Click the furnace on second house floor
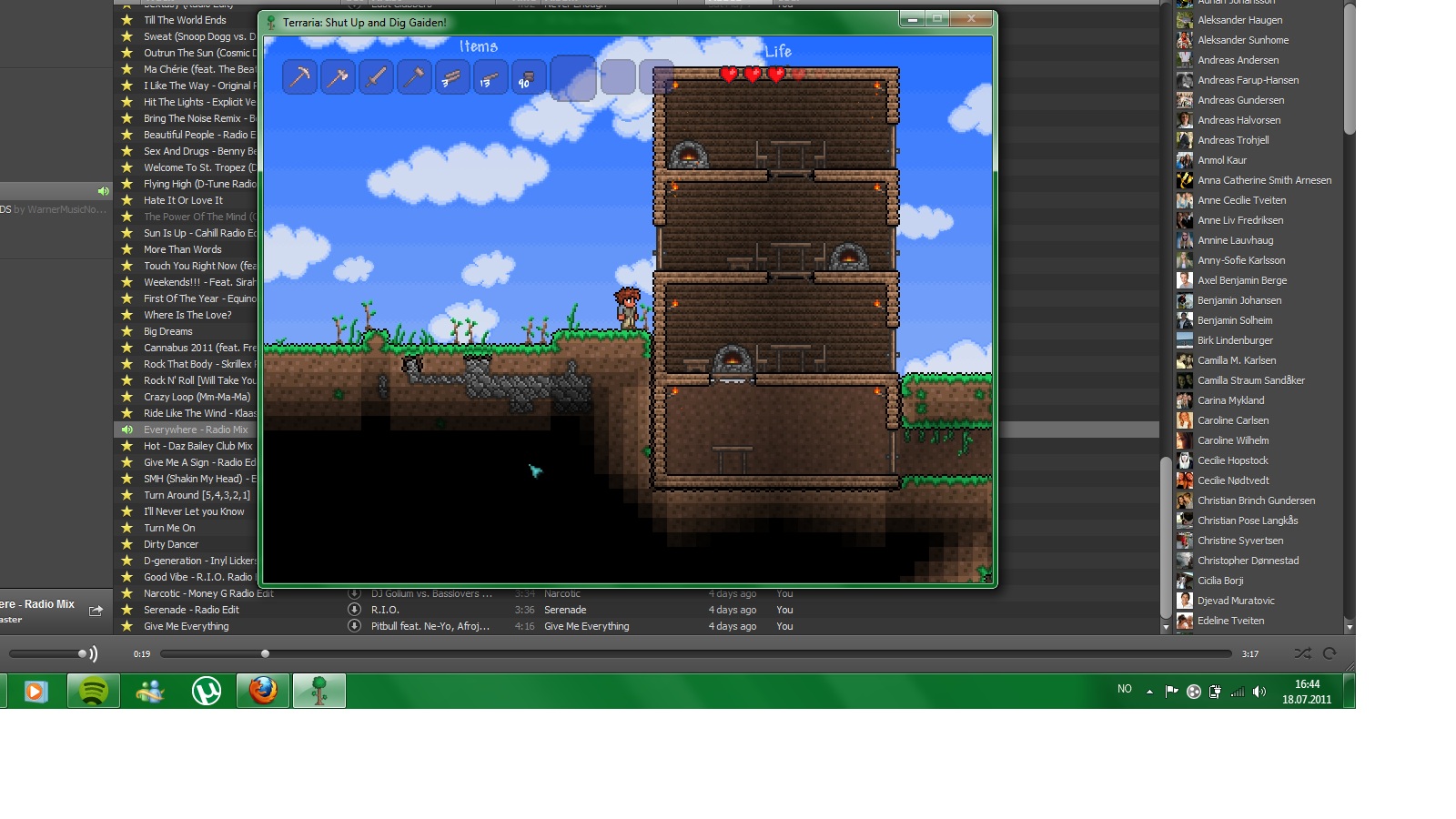Screen dimensions: 1456x819 tap(849, 257)
